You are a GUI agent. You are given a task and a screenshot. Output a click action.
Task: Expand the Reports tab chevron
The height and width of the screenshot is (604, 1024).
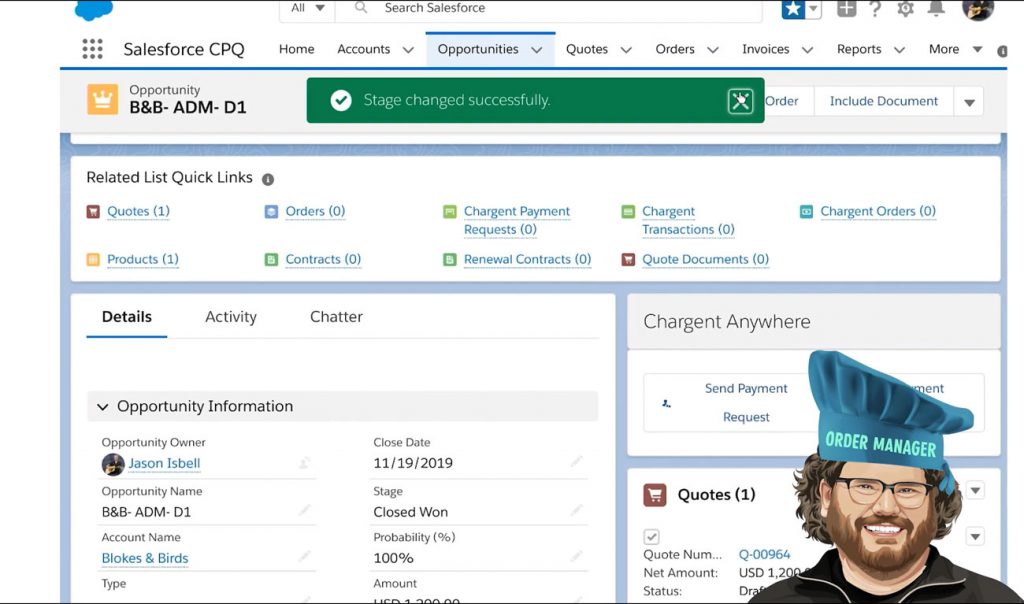pos(899,50)
